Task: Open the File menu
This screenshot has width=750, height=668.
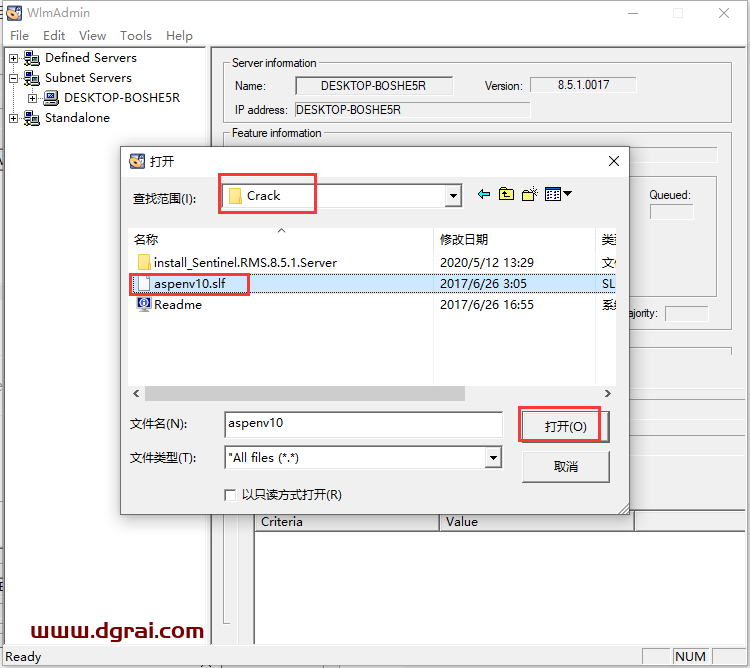Action: pyautogui.click(x=20, y=35)
